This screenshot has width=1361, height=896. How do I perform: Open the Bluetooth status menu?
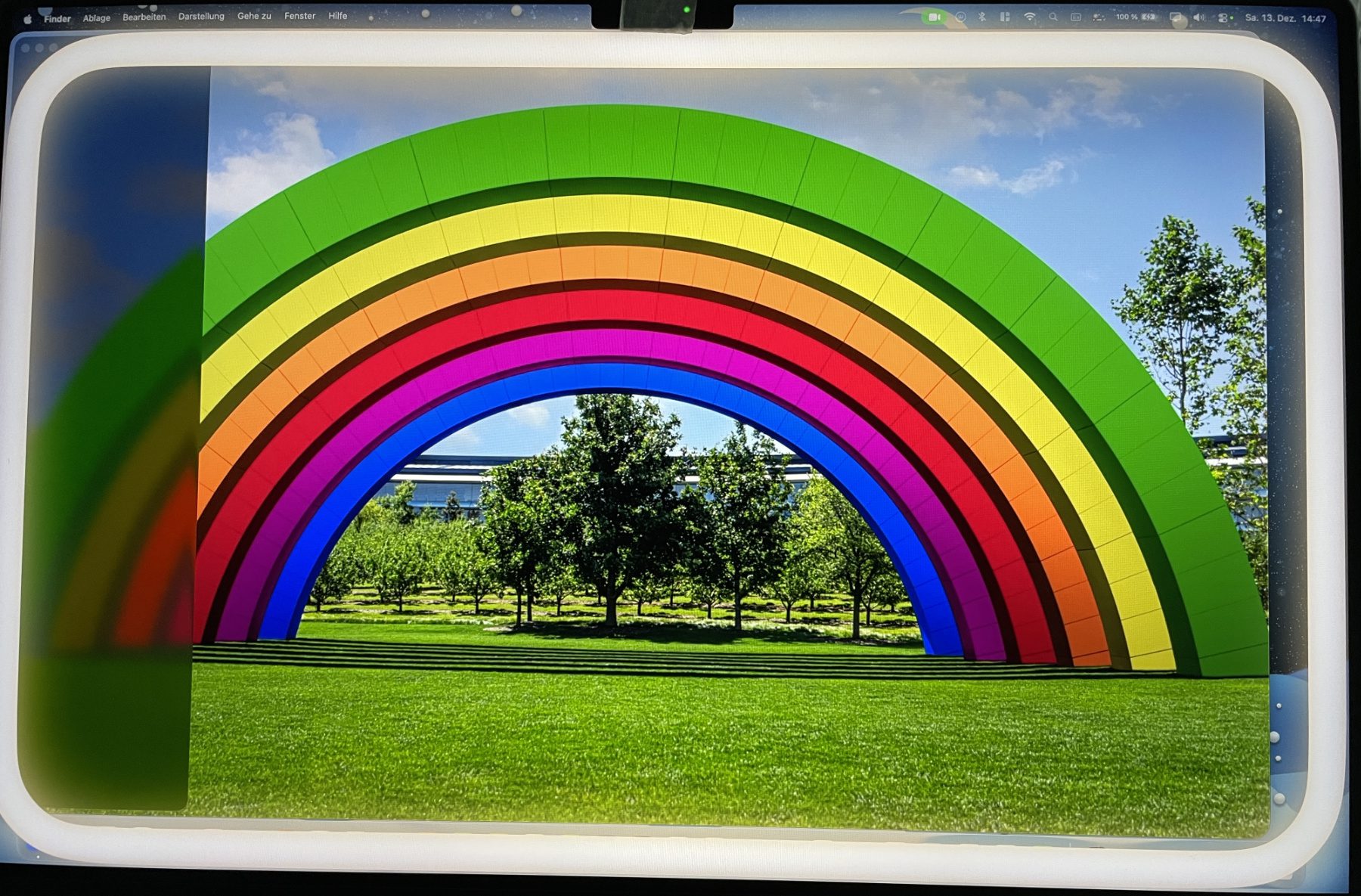[x=982, y=17]
